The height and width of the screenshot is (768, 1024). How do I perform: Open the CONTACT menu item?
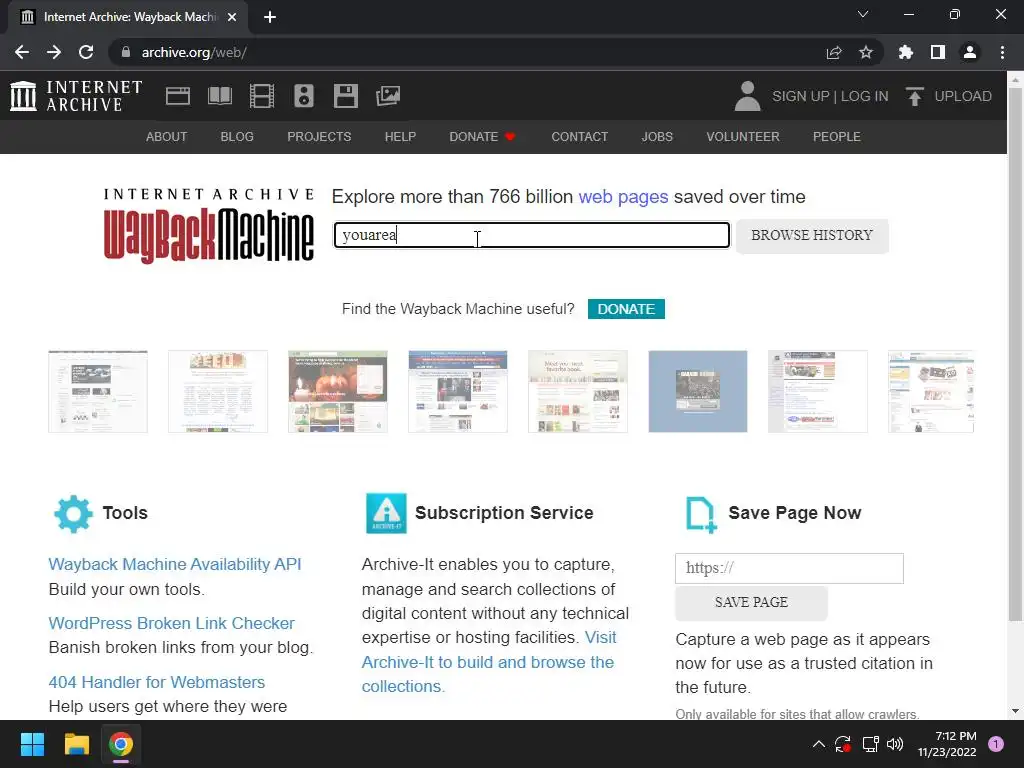(579, 136)
